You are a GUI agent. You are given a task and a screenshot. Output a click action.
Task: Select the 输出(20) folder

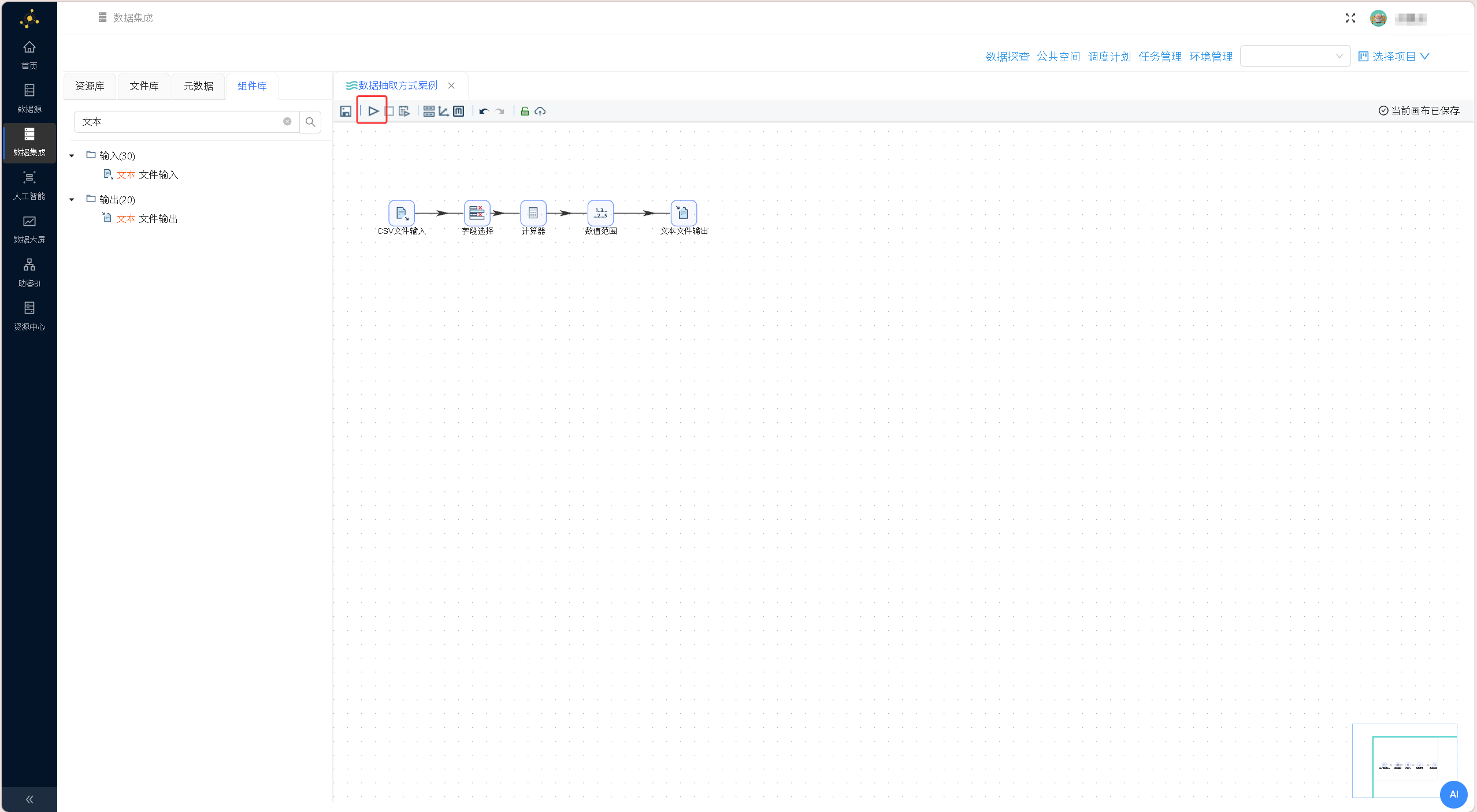pyautogui.click(x=111, y=199)
